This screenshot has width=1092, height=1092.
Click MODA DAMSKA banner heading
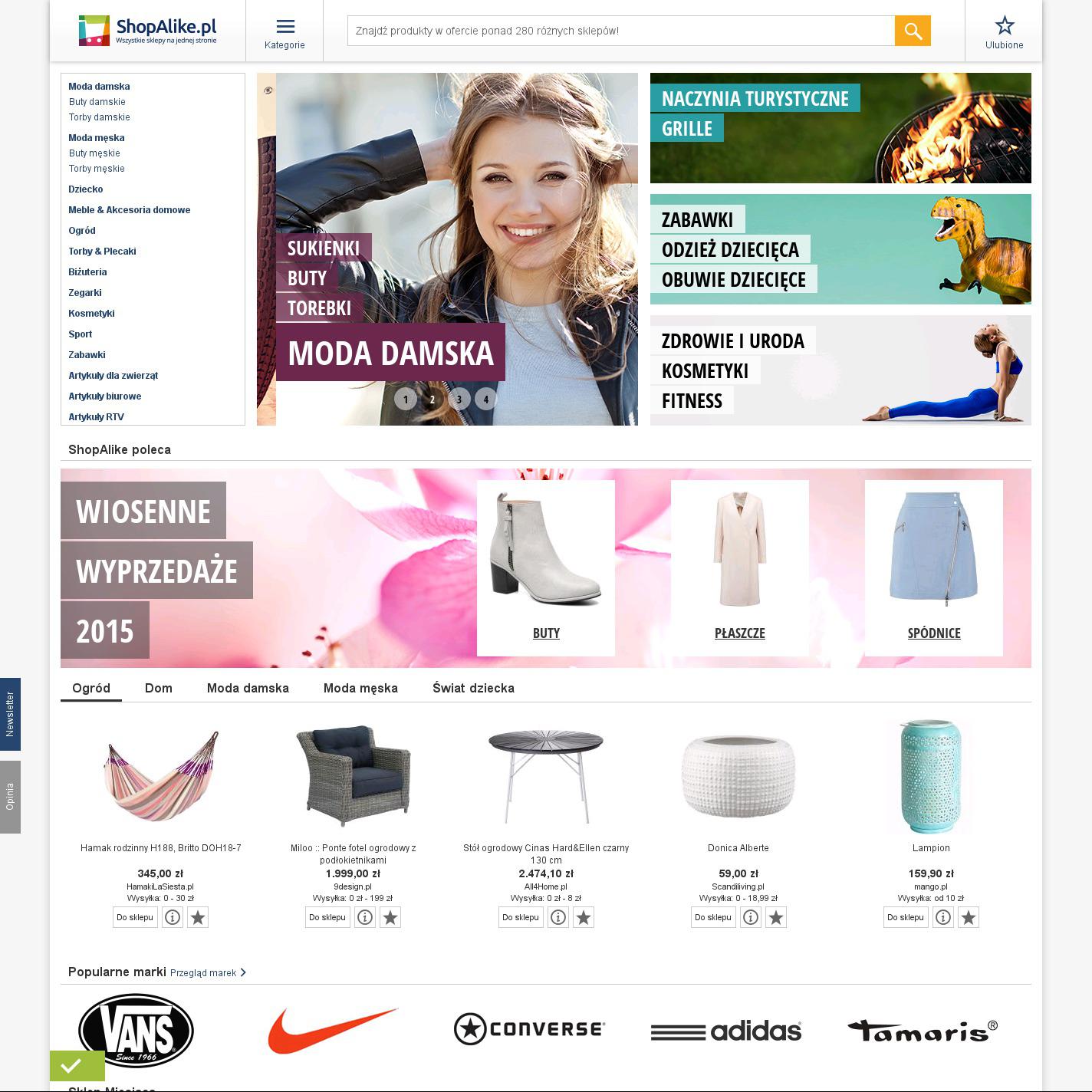[x=391, y=353]
